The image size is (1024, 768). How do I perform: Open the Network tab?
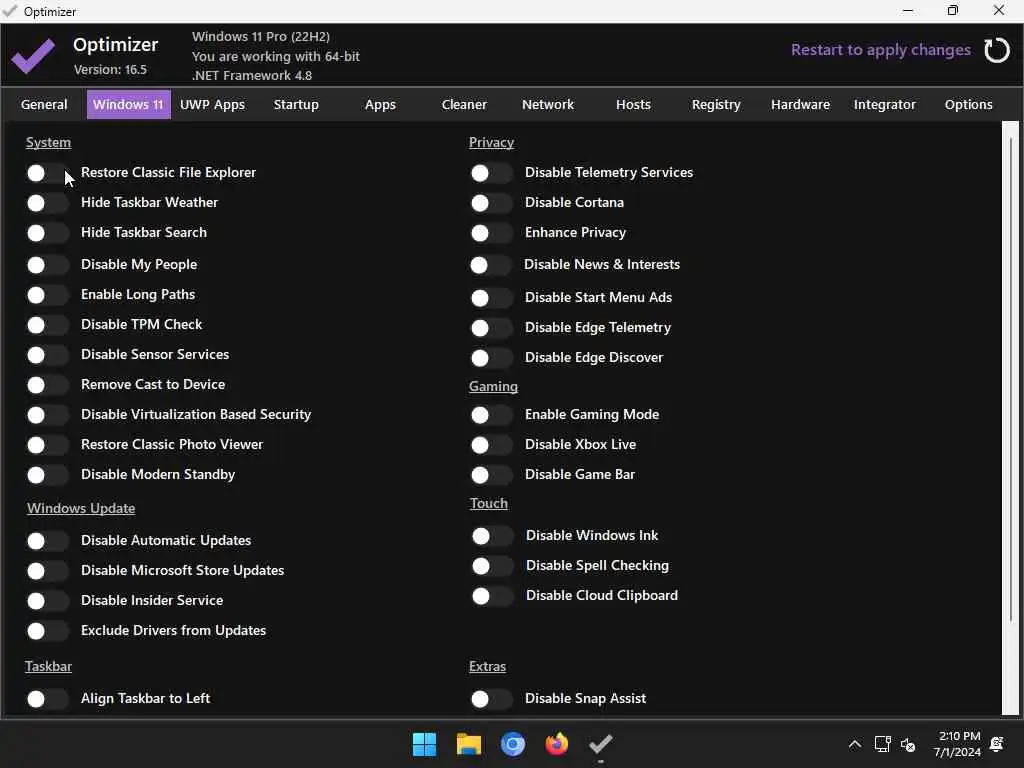click(547, 104)
